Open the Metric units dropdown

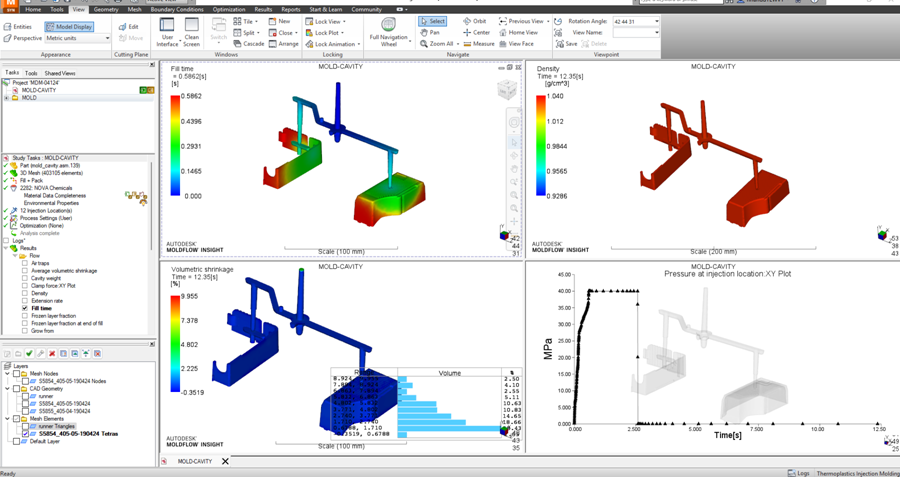point(77,38)
